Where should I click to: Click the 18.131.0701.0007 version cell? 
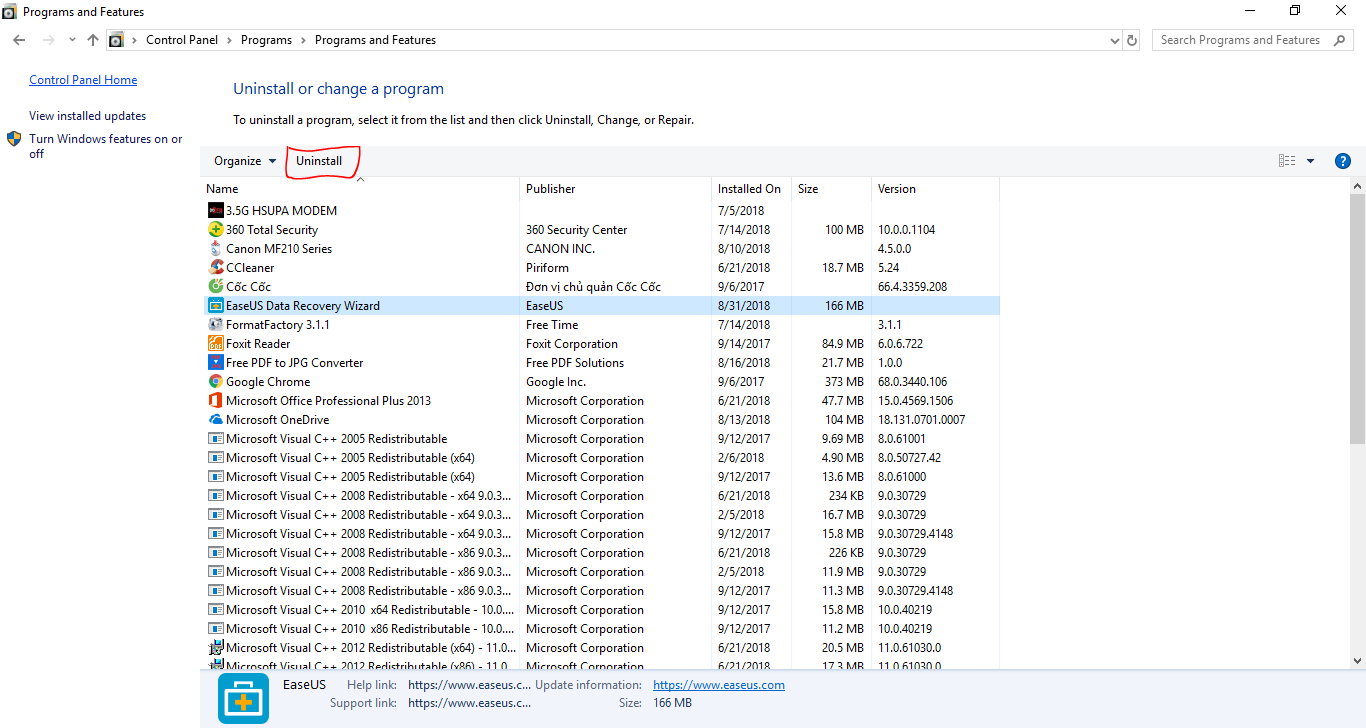[x=921, y=420]
